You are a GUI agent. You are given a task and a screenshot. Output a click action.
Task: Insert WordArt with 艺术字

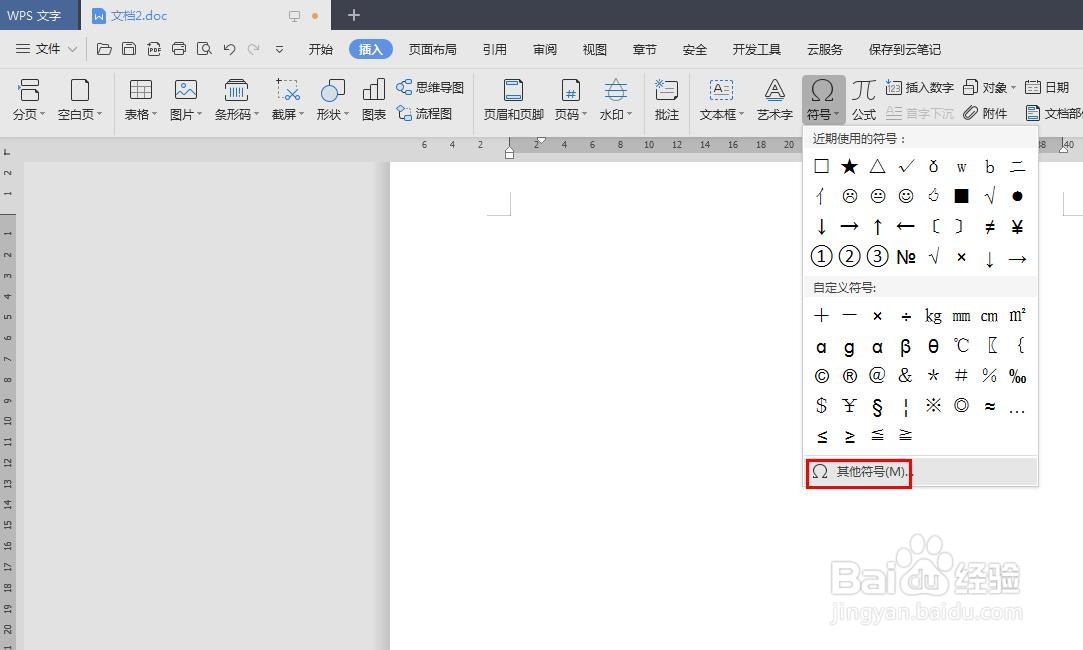774,100
